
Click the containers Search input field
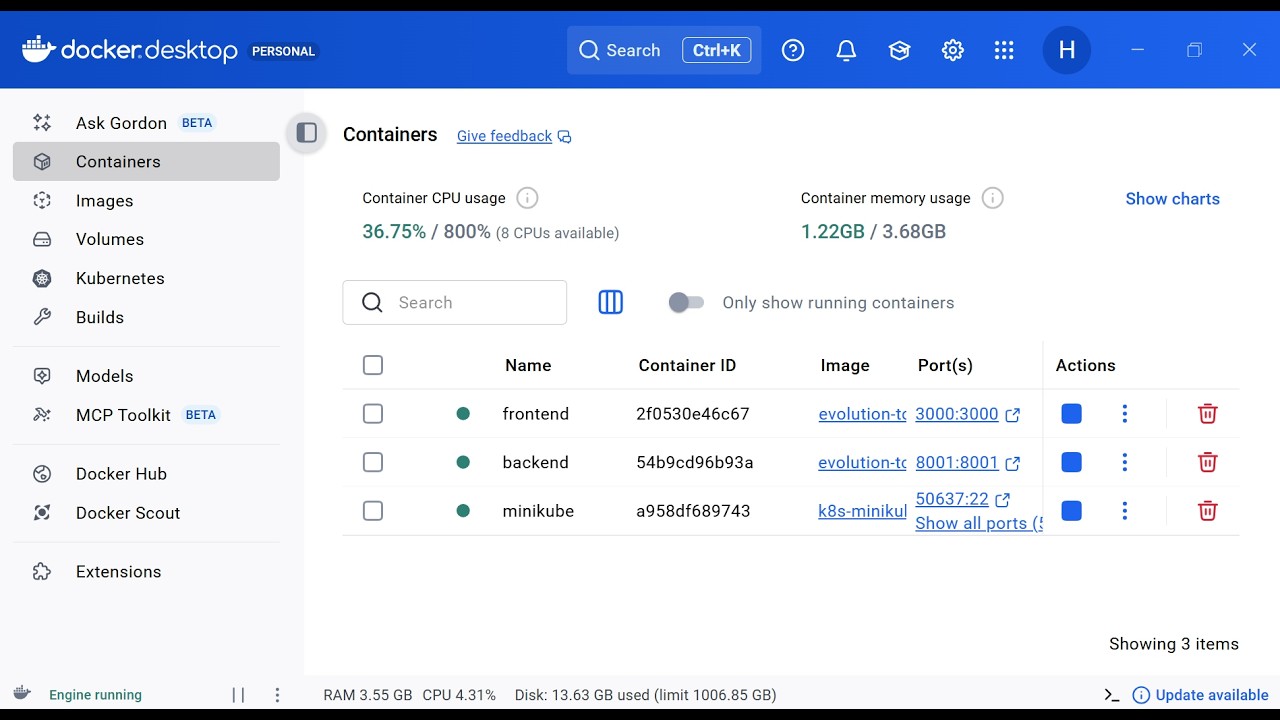pos(455,302)
